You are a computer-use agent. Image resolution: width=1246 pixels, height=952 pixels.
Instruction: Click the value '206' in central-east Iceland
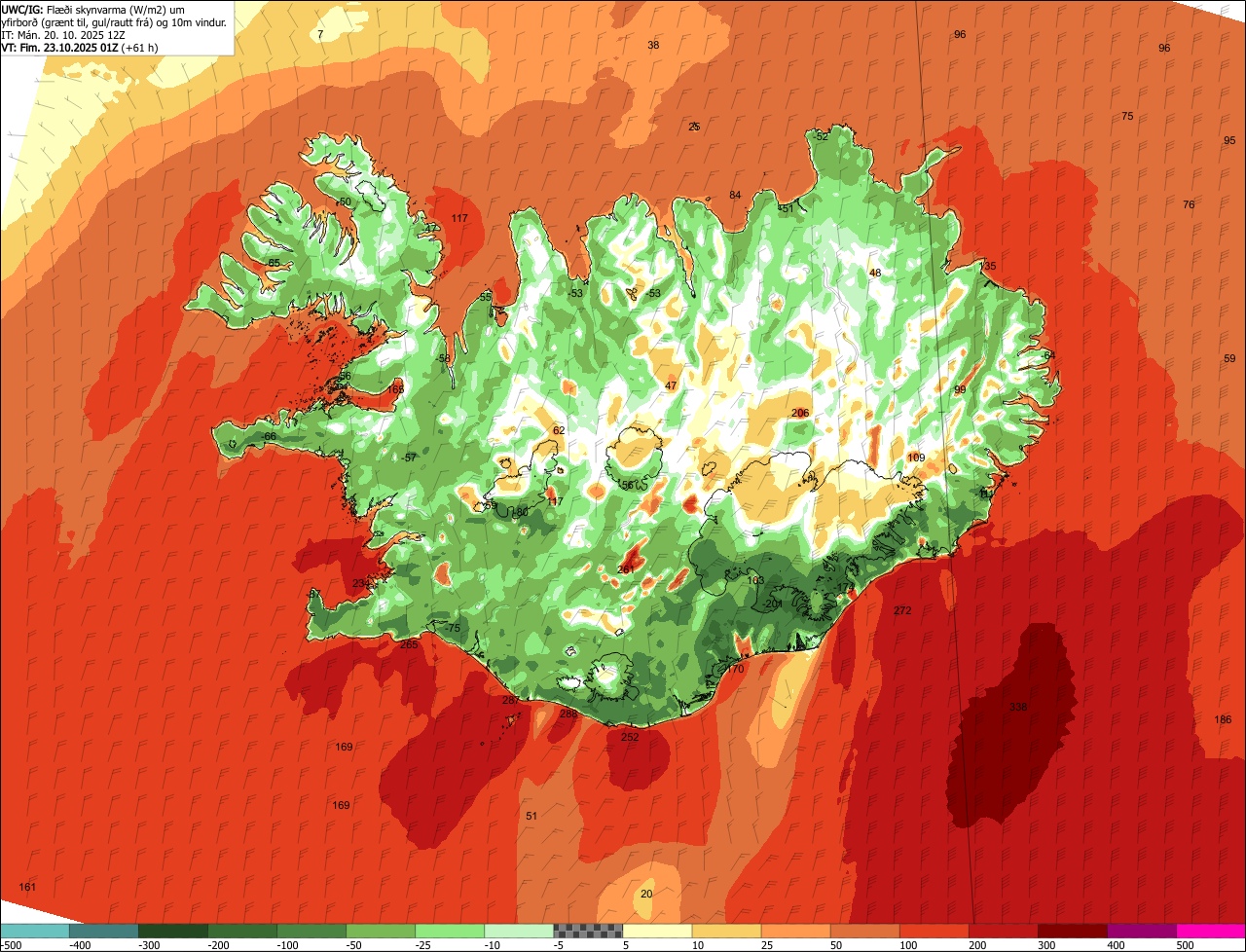point(800,413)
